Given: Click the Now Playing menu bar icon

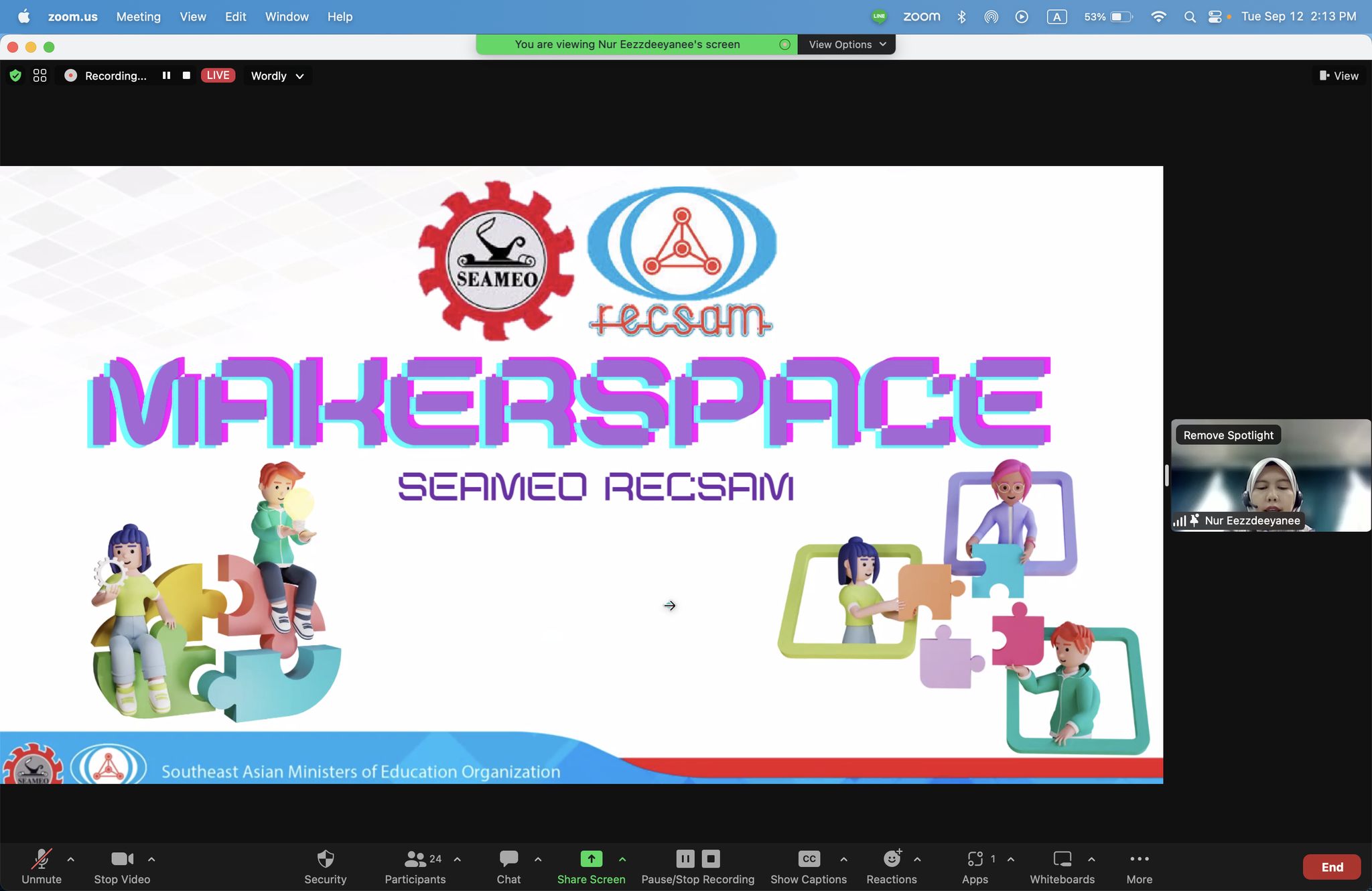Looking at the screenshot, I should click(x=1022, y=17).
